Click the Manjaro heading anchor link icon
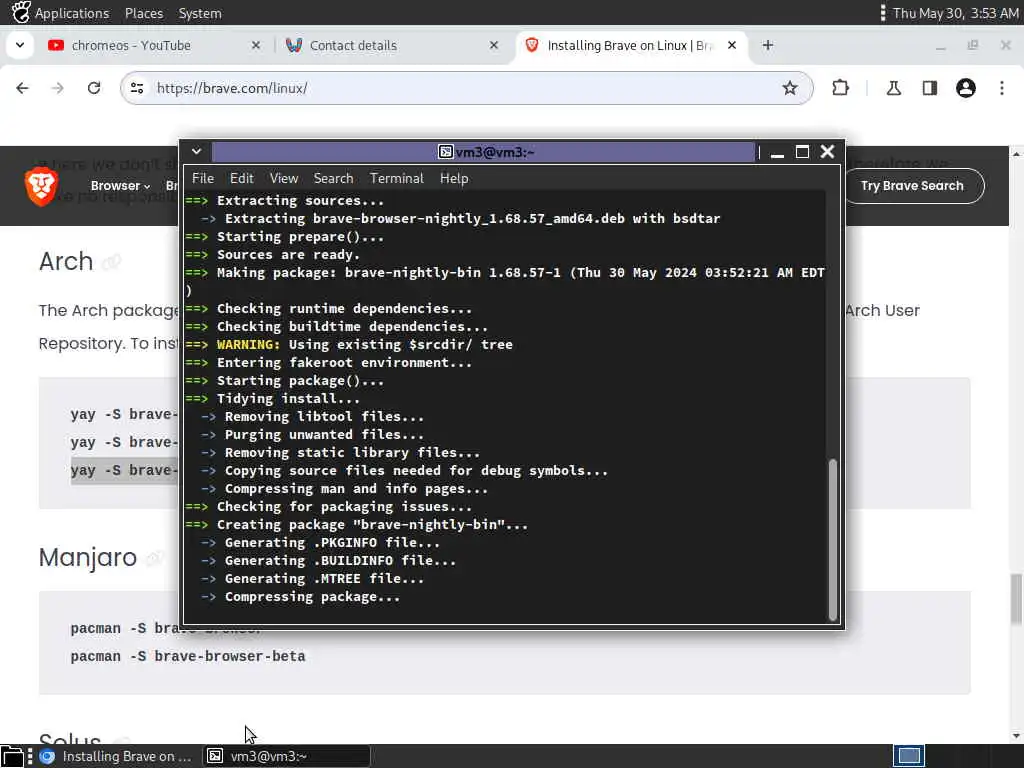Screen dimensions: 1024x768 tap(155, 558)
